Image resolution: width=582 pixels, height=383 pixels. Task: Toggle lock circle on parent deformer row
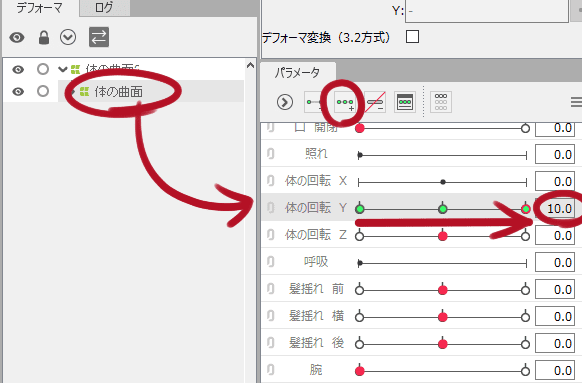[43, 69]
